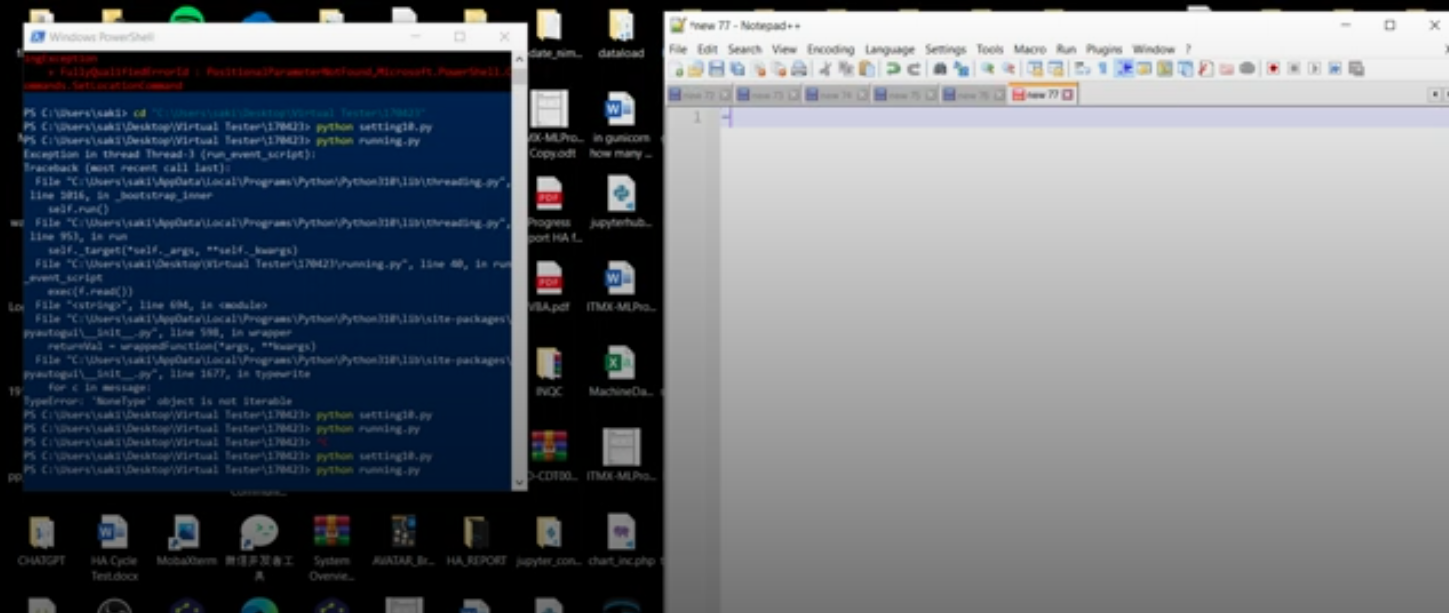Click the Save icon in Notepad++ toolbar
Screen dimensions: 1449x613
coord(716,69)
